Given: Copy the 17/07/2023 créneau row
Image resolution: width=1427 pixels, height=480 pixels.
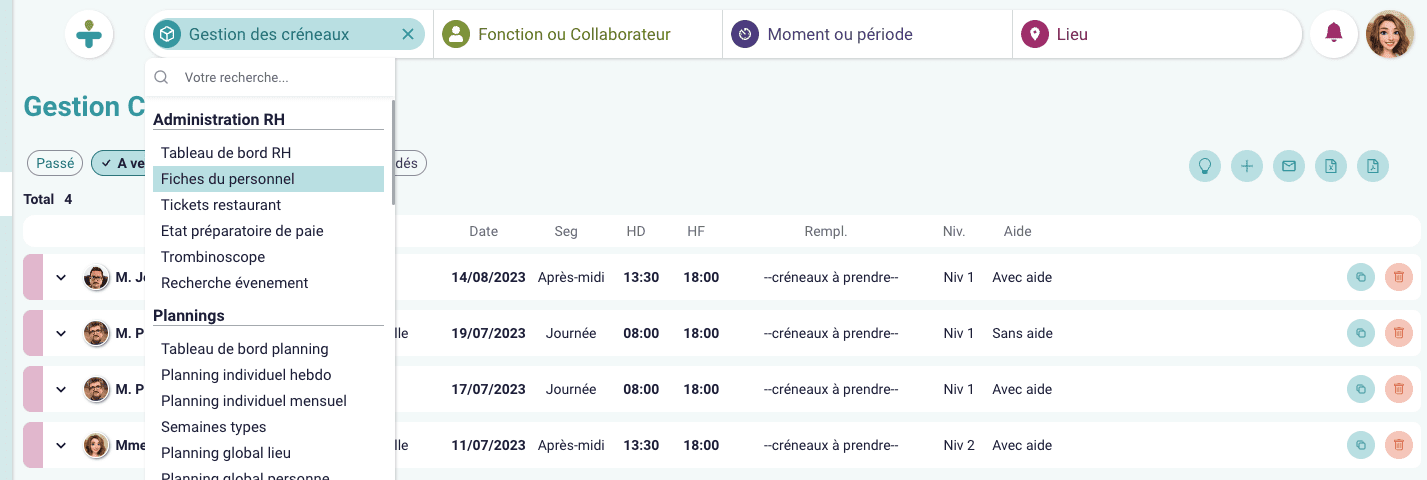Looking at the screenshot, I should pos(1361,389).
